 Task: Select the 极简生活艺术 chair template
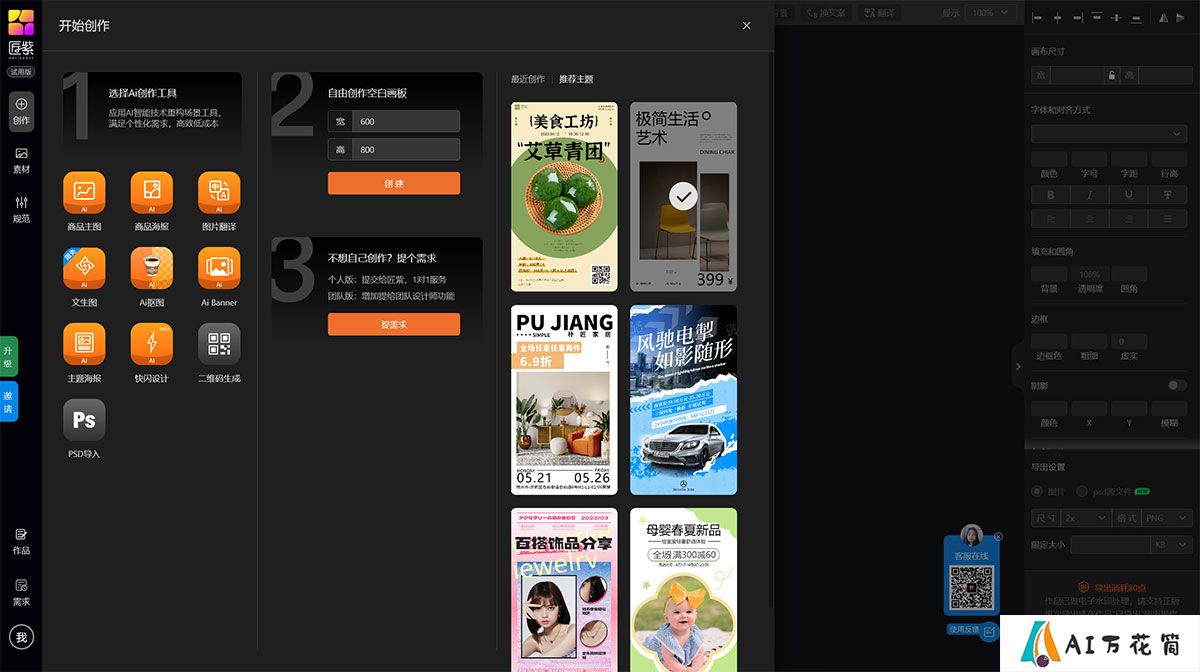(683, 197)
